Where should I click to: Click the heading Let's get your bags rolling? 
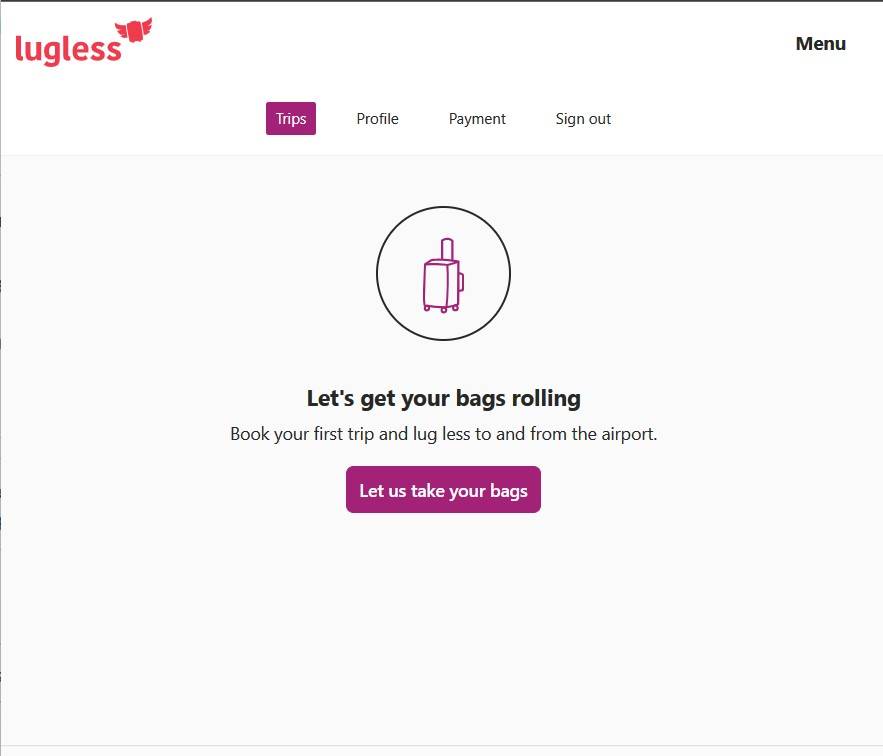443,397
